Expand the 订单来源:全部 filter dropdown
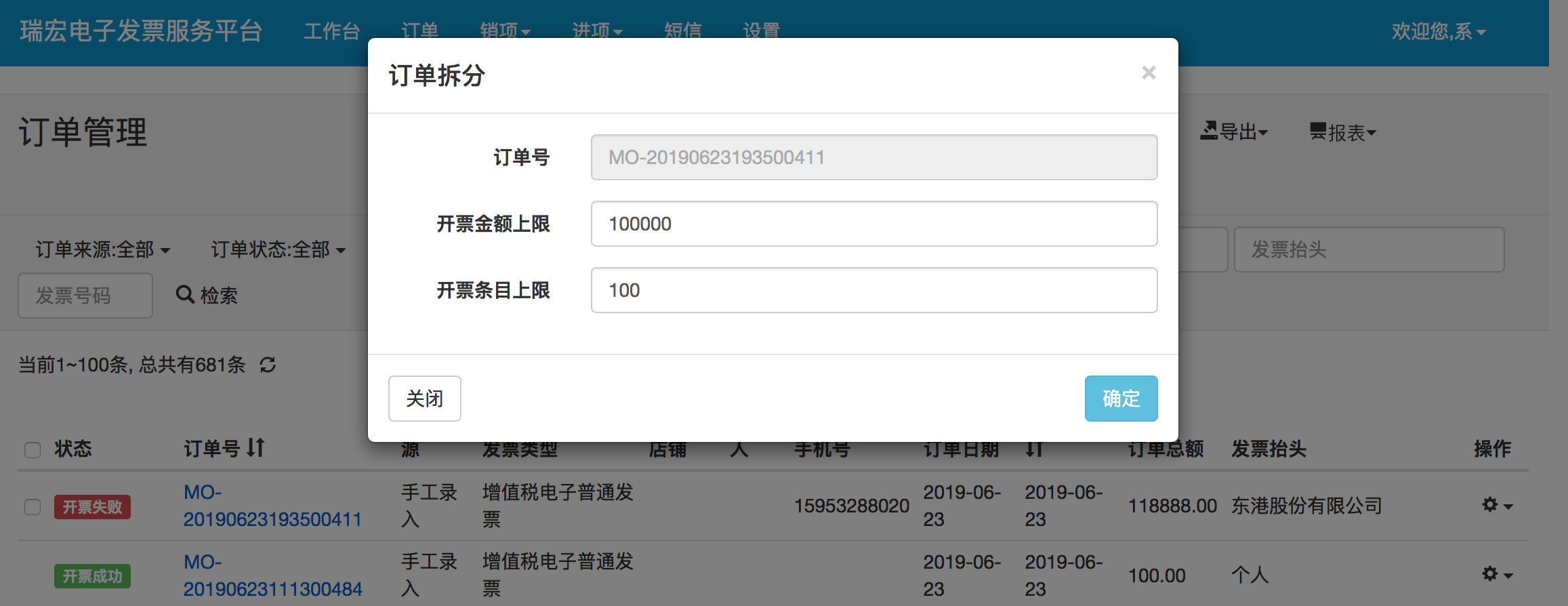1568x606 pixels. pos(102,250)
